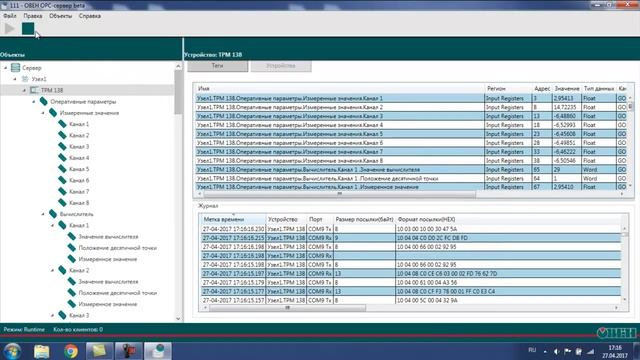
Task: Click the network icon in system tray
Action: pyautogui.click(x=590, y=351)
